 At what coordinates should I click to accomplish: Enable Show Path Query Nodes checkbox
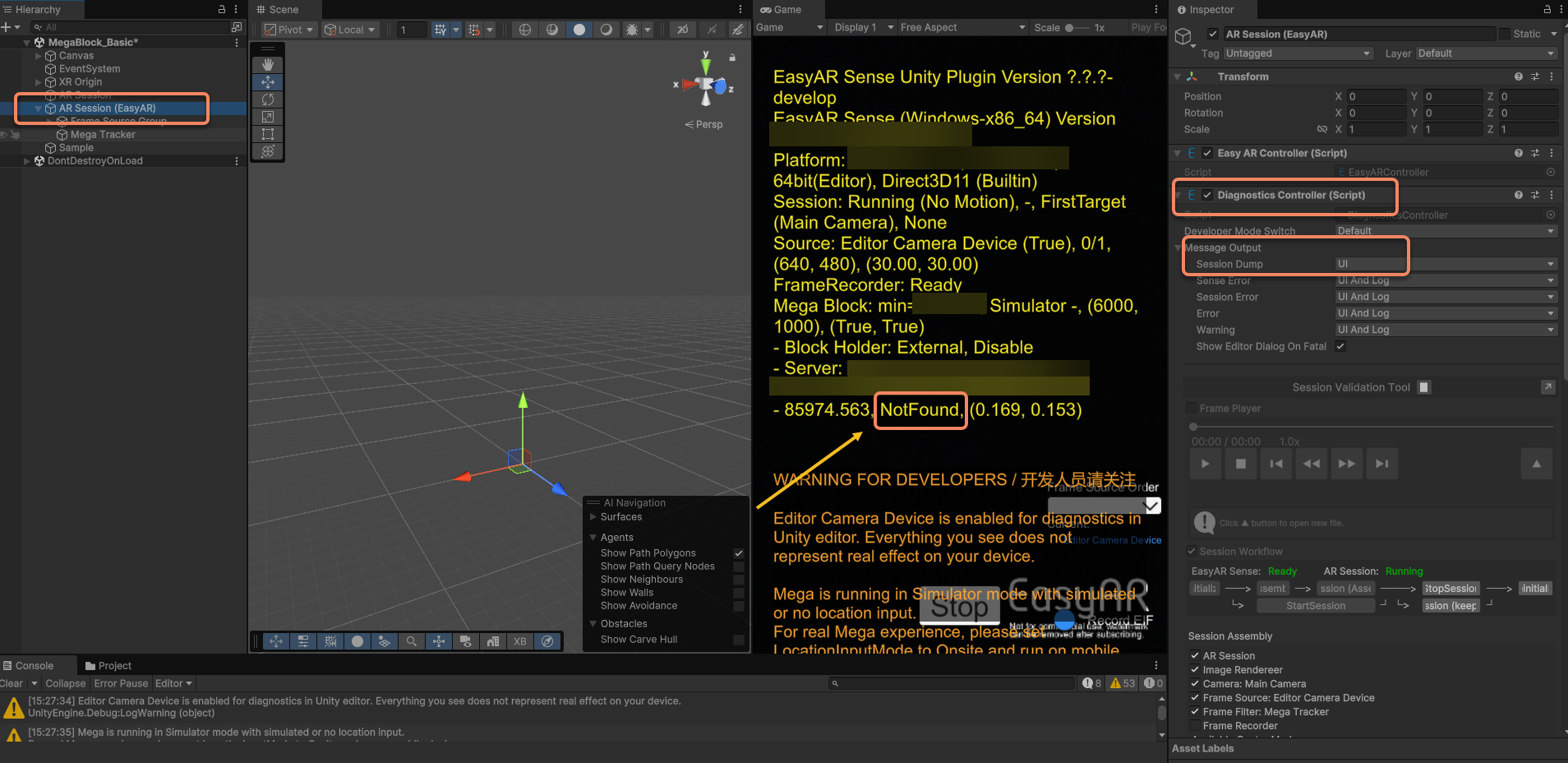pyautogui.click(x=738, y=566)
